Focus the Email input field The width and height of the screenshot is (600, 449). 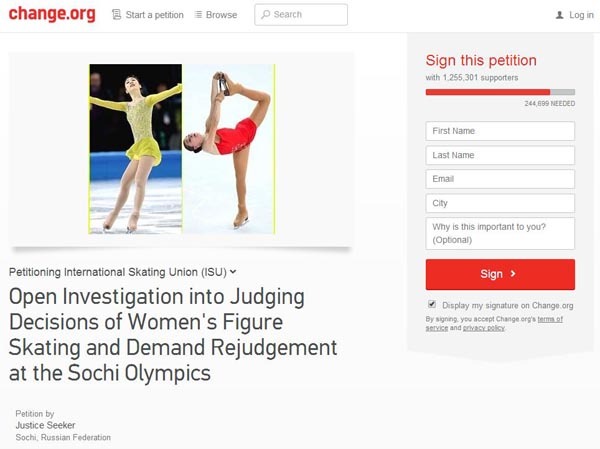point(500,179)
